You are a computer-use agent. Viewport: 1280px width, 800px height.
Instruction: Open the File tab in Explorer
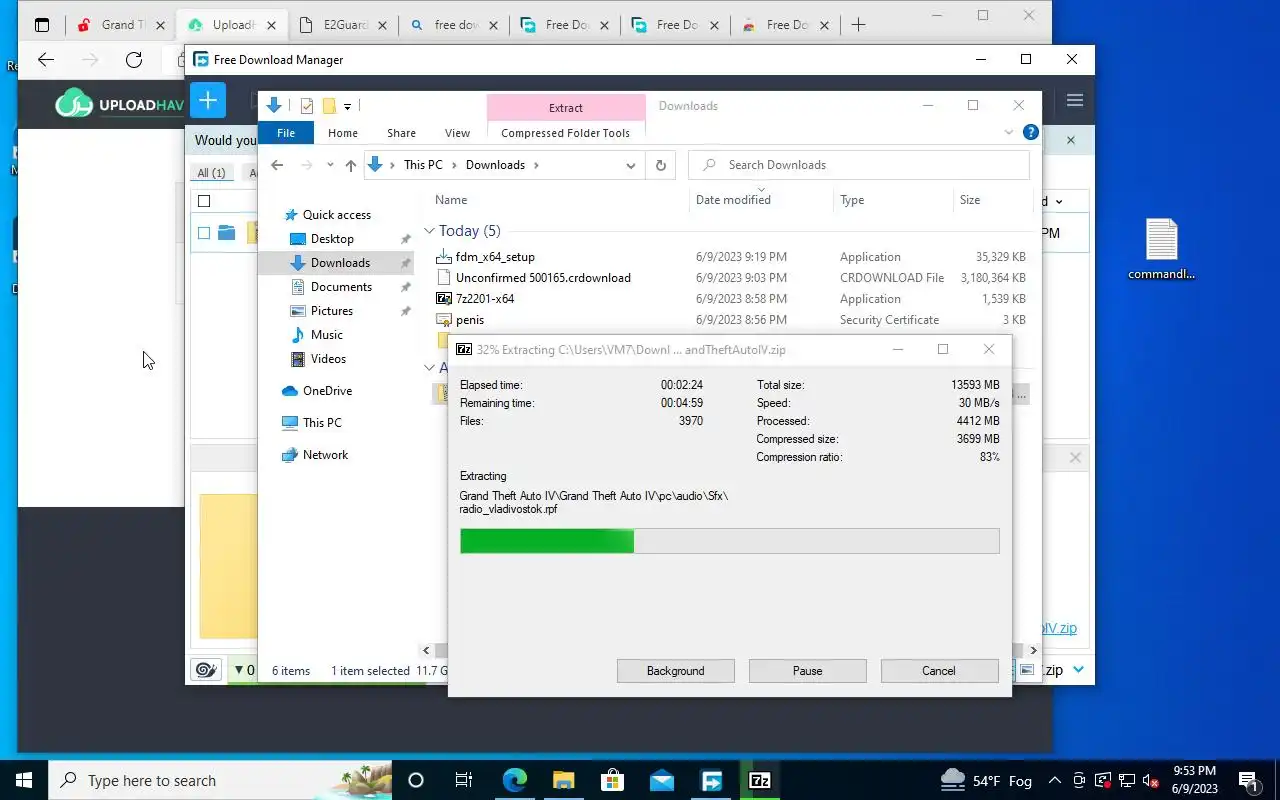click(x=286, y=133)
